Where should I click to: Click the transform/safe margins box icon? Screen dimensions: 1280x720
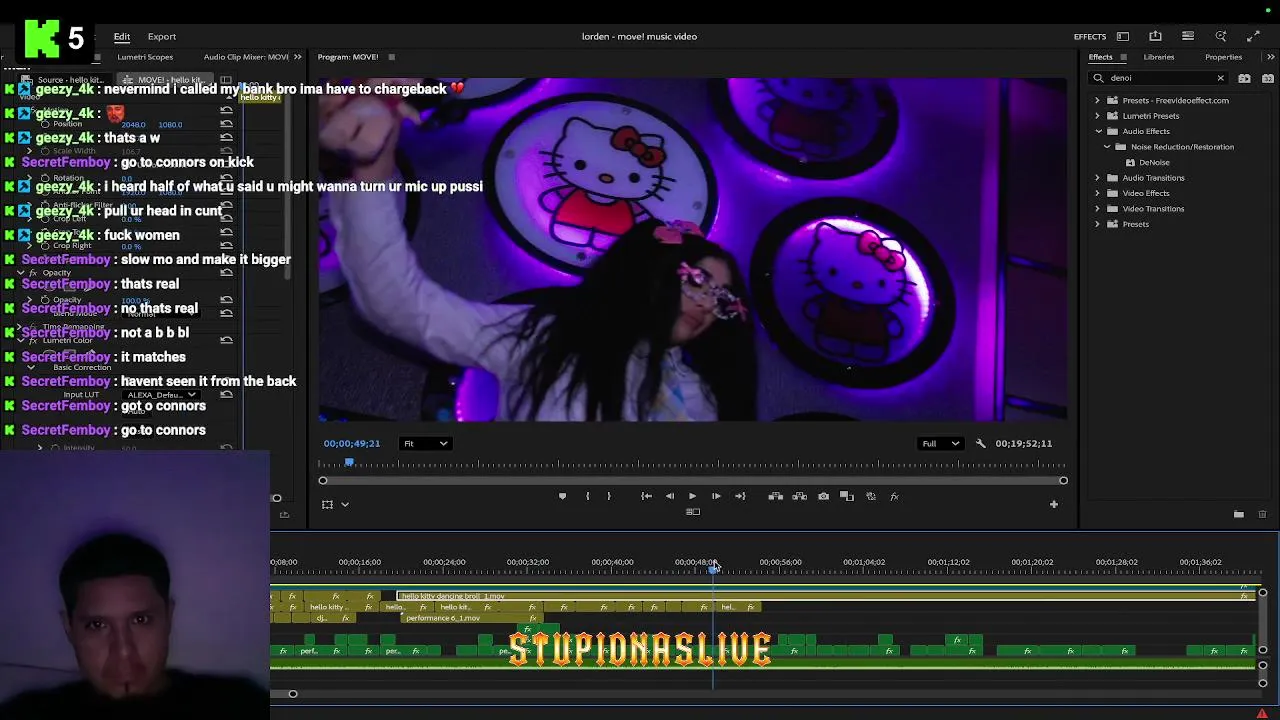tap(327, 504)
